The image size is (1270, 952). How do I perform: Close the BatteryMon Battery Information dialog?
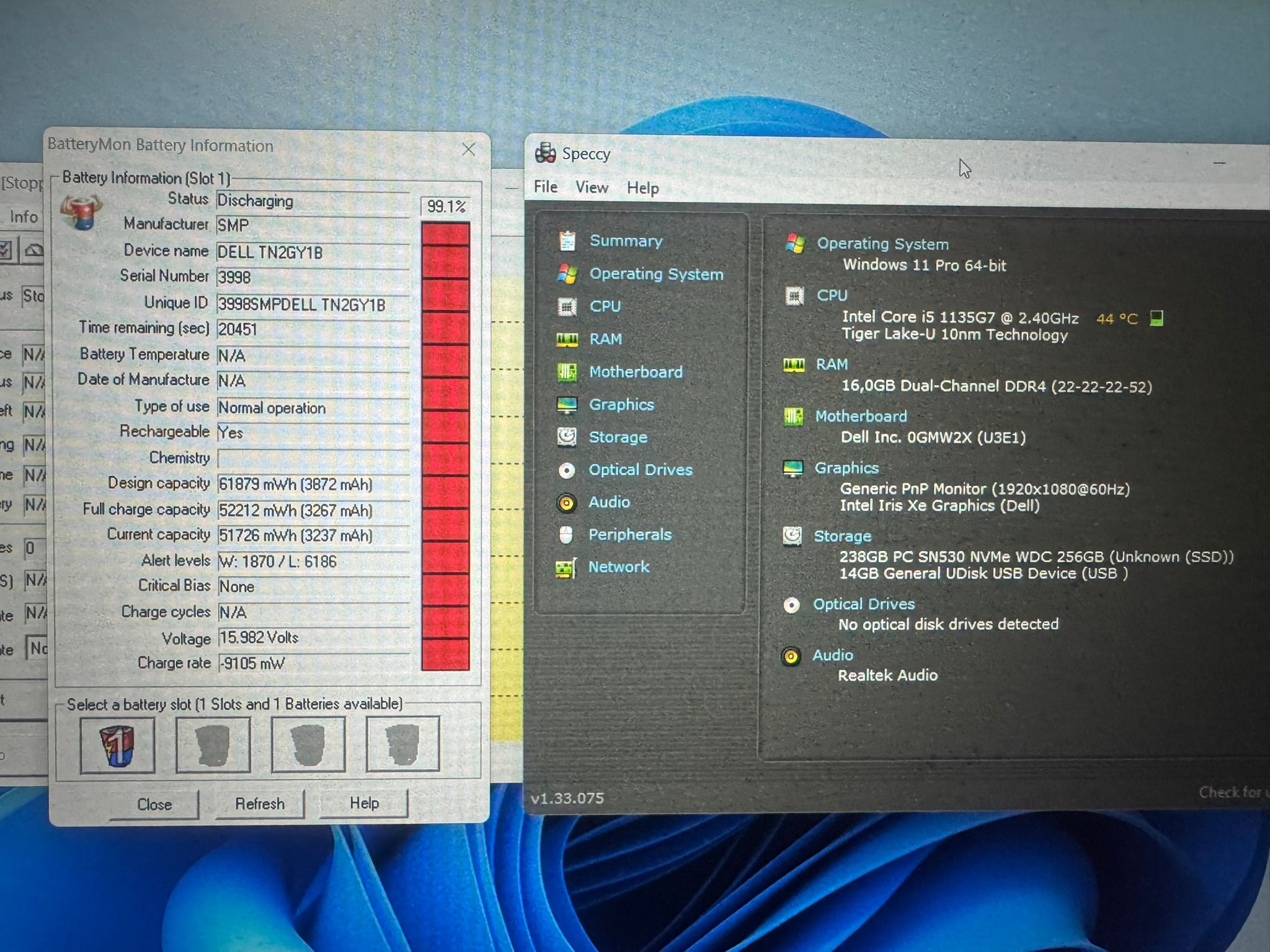coord(469,149)
